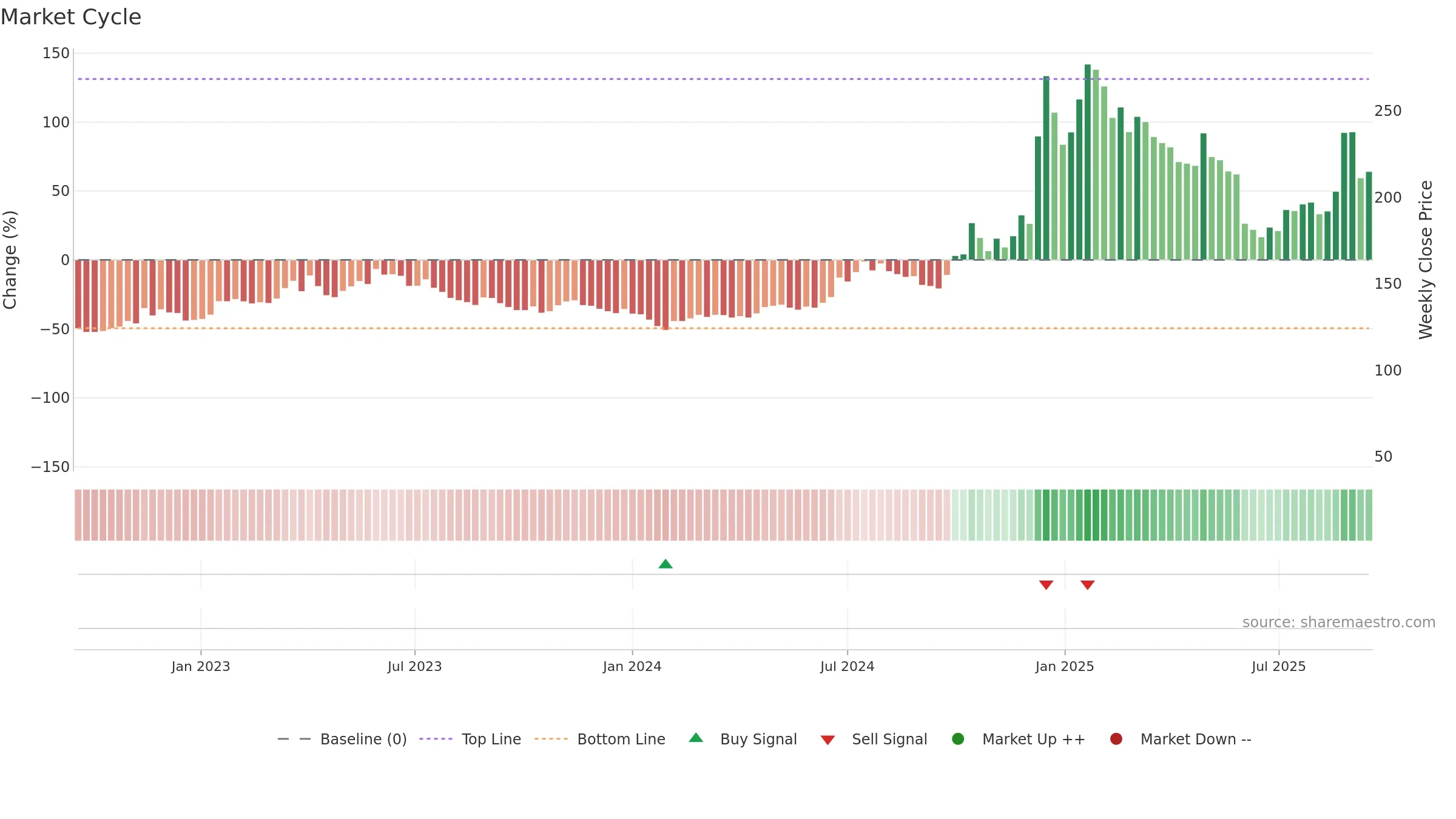Screen dimensions: 1456x819
Task: Click the green Buy Signal triangle marker
Action: coord(666,564)
